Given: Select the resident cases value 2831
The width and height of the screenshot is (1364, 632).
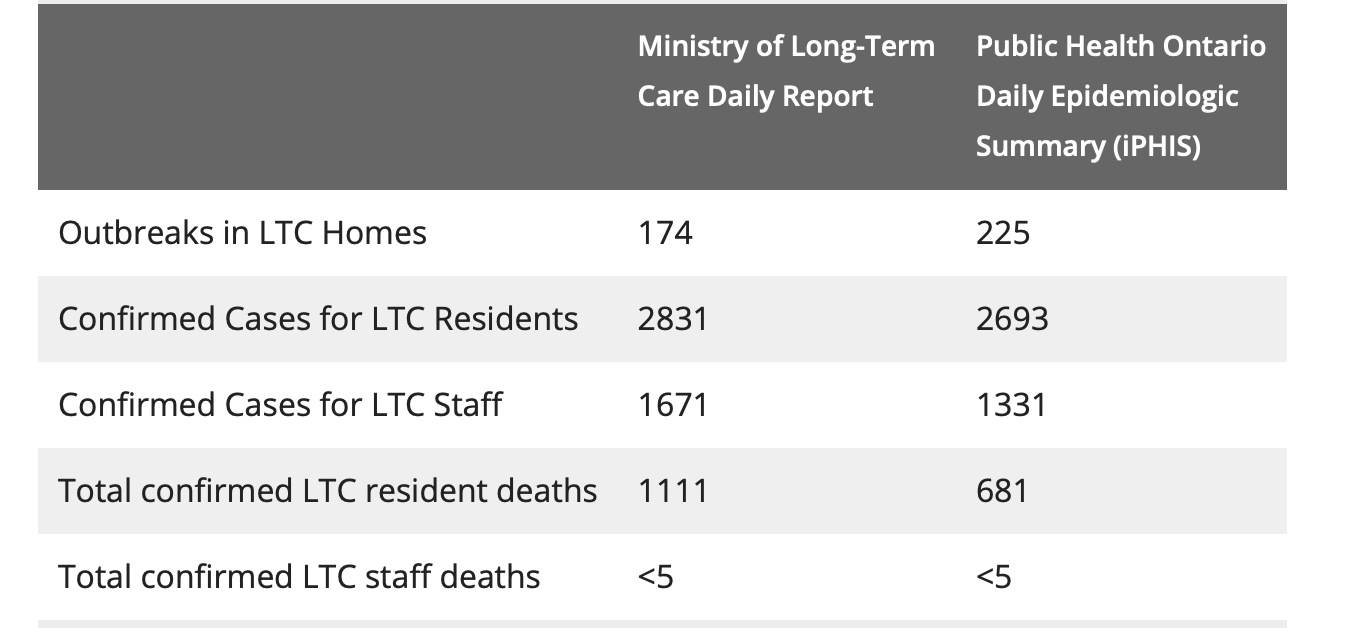Looking at the screenshot, I should point(673,319).
